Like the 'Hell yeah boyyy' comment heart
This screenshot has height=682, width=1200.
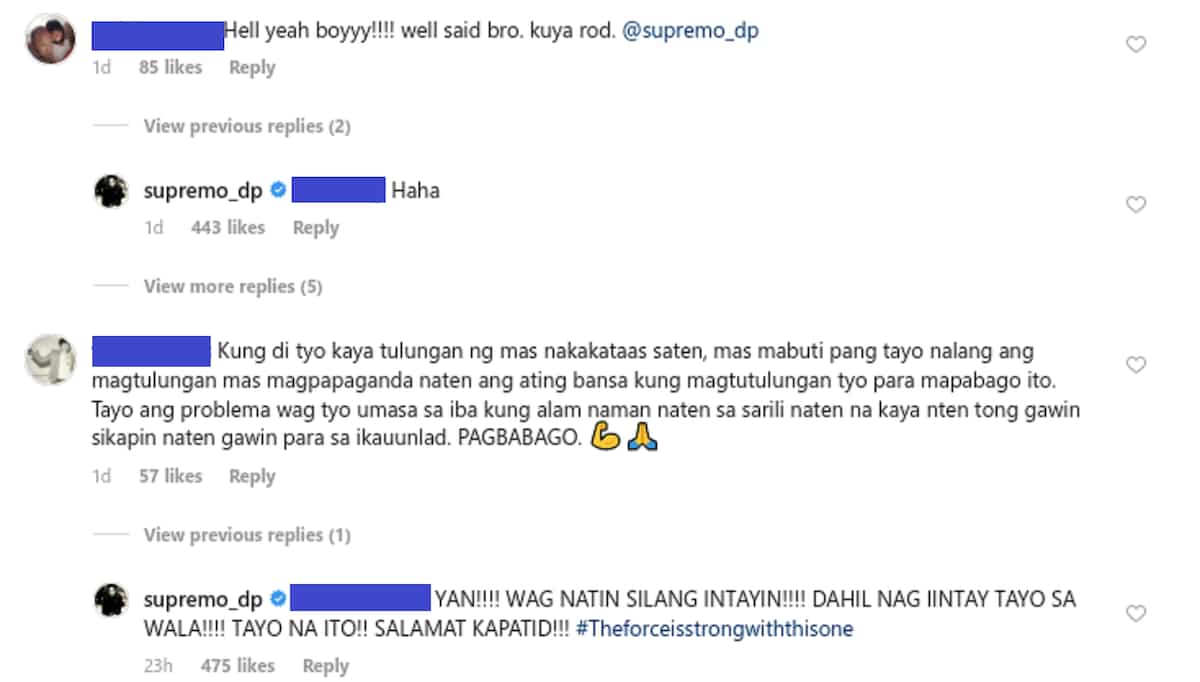click(x=1136, y=44)
